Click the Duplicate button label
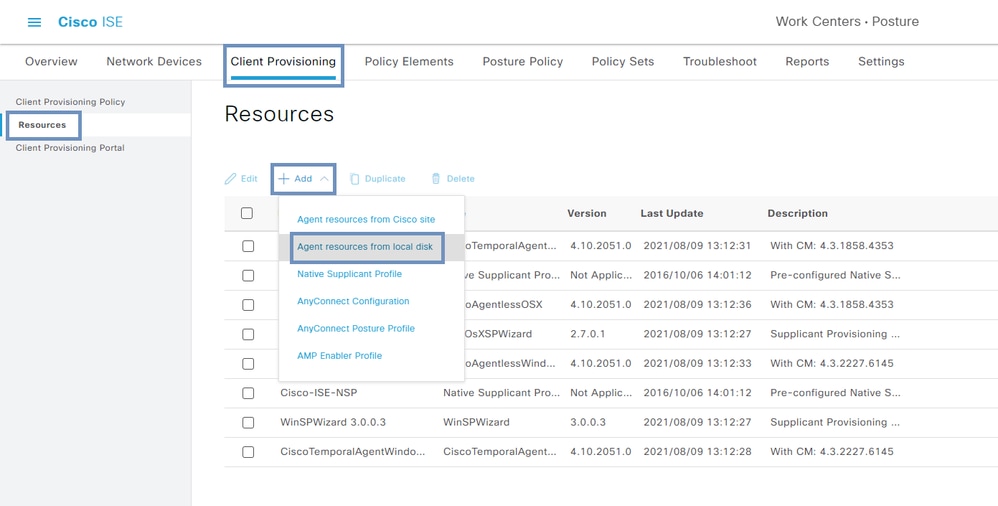998x506 pixels. 385,179
